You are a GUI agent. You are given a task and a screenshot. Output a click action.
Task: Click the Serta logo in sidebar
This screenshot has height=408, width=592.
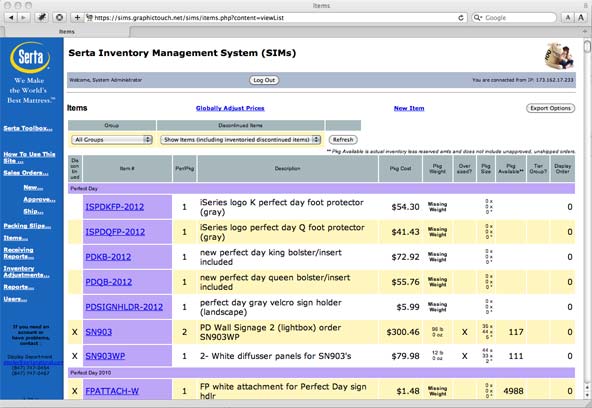point(30,57)
